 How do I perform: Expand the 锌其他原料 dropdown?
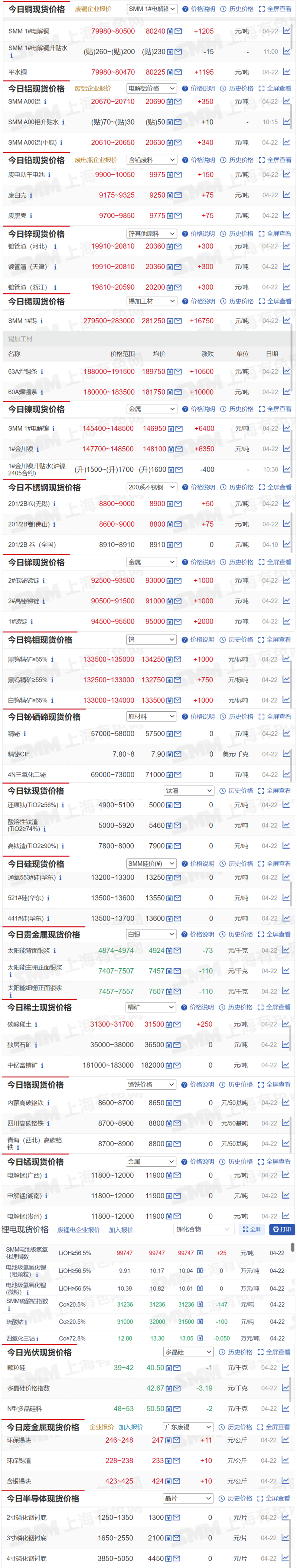tap(152, 234)
